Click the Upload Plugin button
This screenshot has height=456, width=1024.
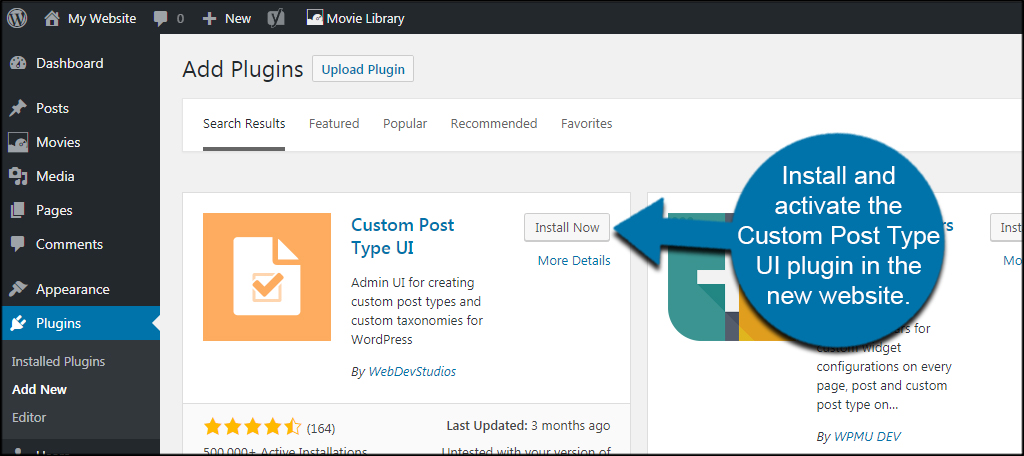click(363, 69)
